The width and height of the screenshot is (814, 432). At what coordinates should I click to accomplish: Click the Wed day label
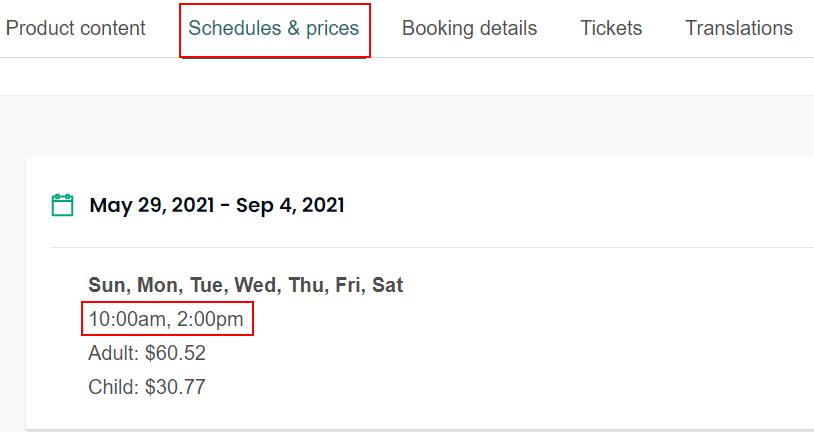click(x=255, y=286)
